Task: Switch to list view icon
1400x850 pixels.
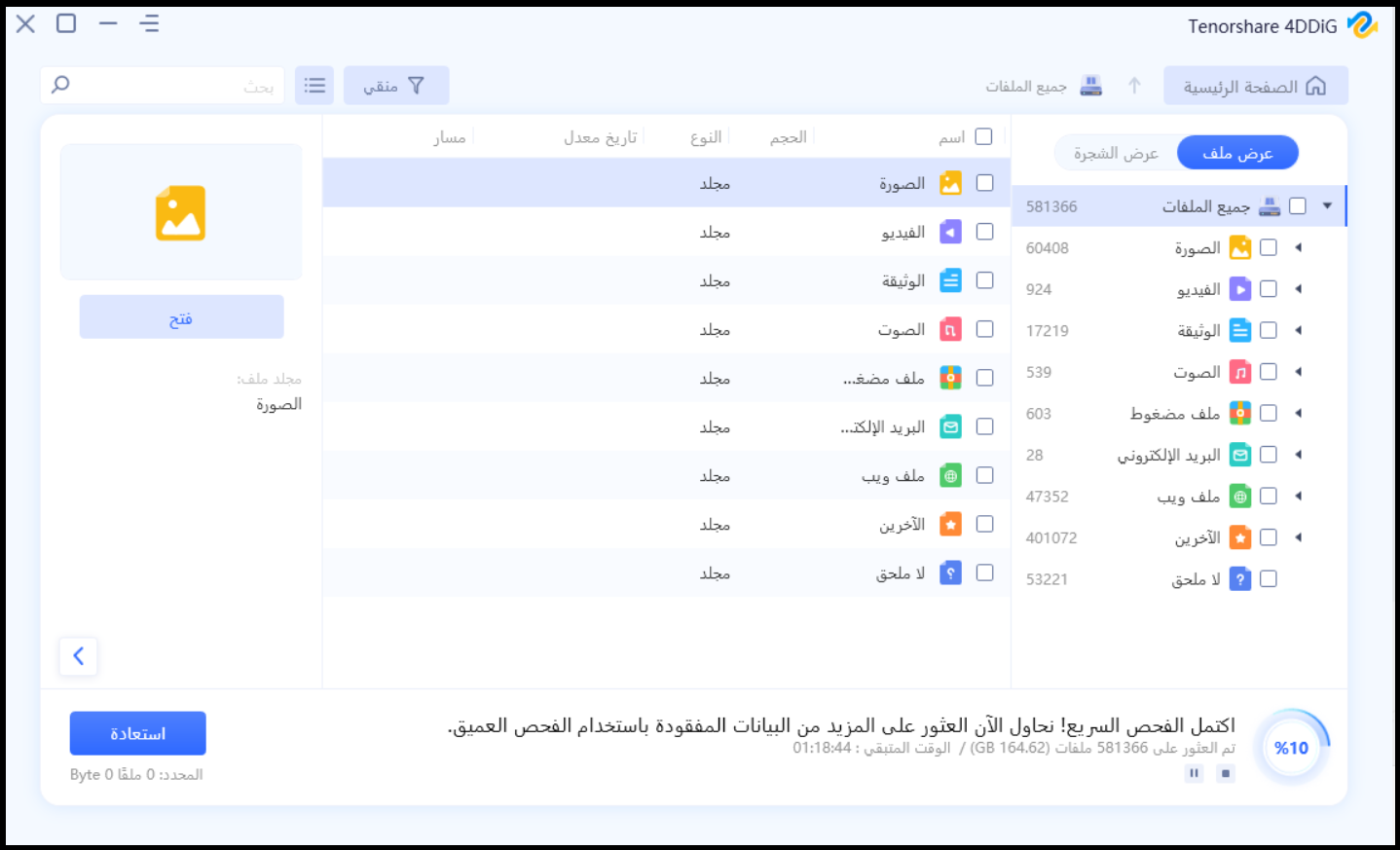Action: [x=314, y=86]
